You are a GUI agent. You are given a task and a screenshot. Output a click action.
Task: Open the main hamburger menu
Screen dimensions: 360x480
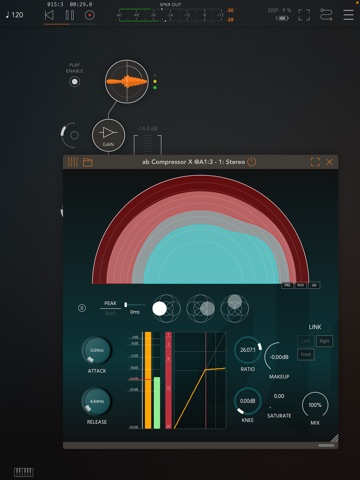point(348,15)
